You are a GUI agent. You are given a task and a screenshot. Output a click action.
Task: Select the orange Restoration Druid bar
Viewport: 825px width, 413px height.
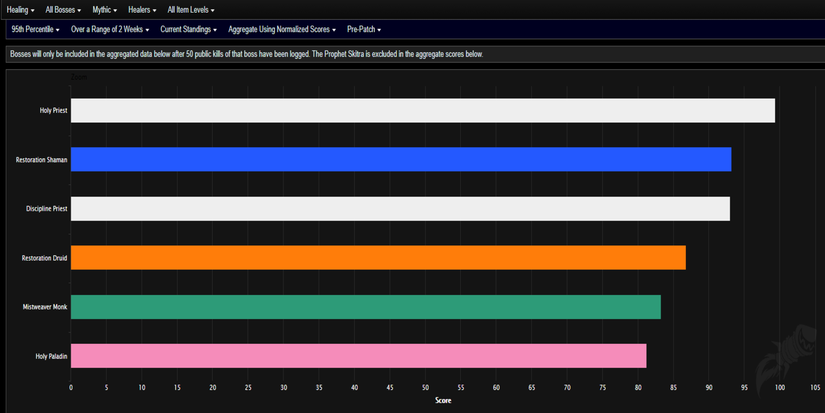378,258
